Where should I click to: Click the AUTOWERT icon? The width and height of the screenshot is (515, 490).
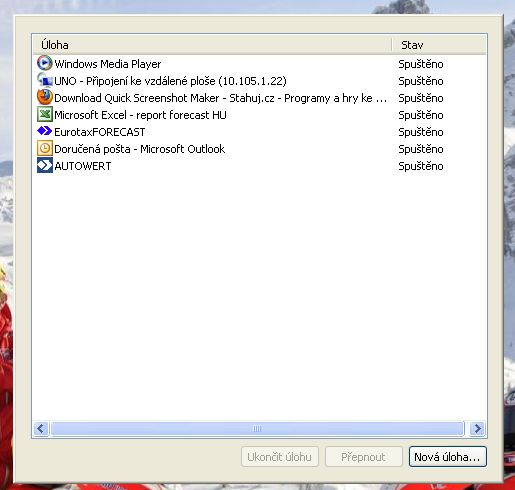click(x=45, y=165)
